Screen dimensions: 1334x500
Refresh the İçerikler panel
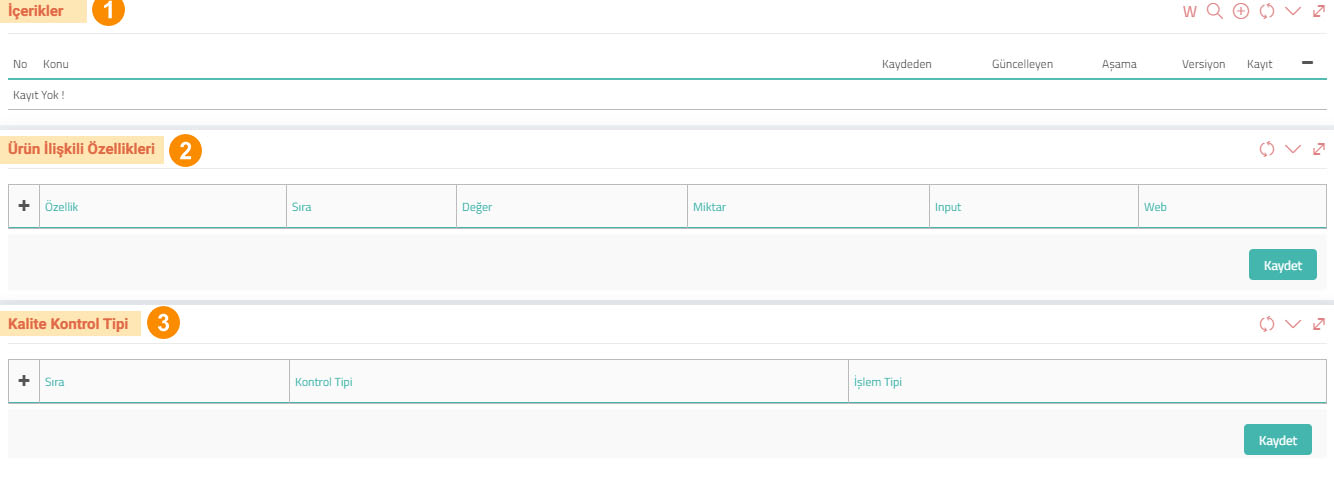1267,12
